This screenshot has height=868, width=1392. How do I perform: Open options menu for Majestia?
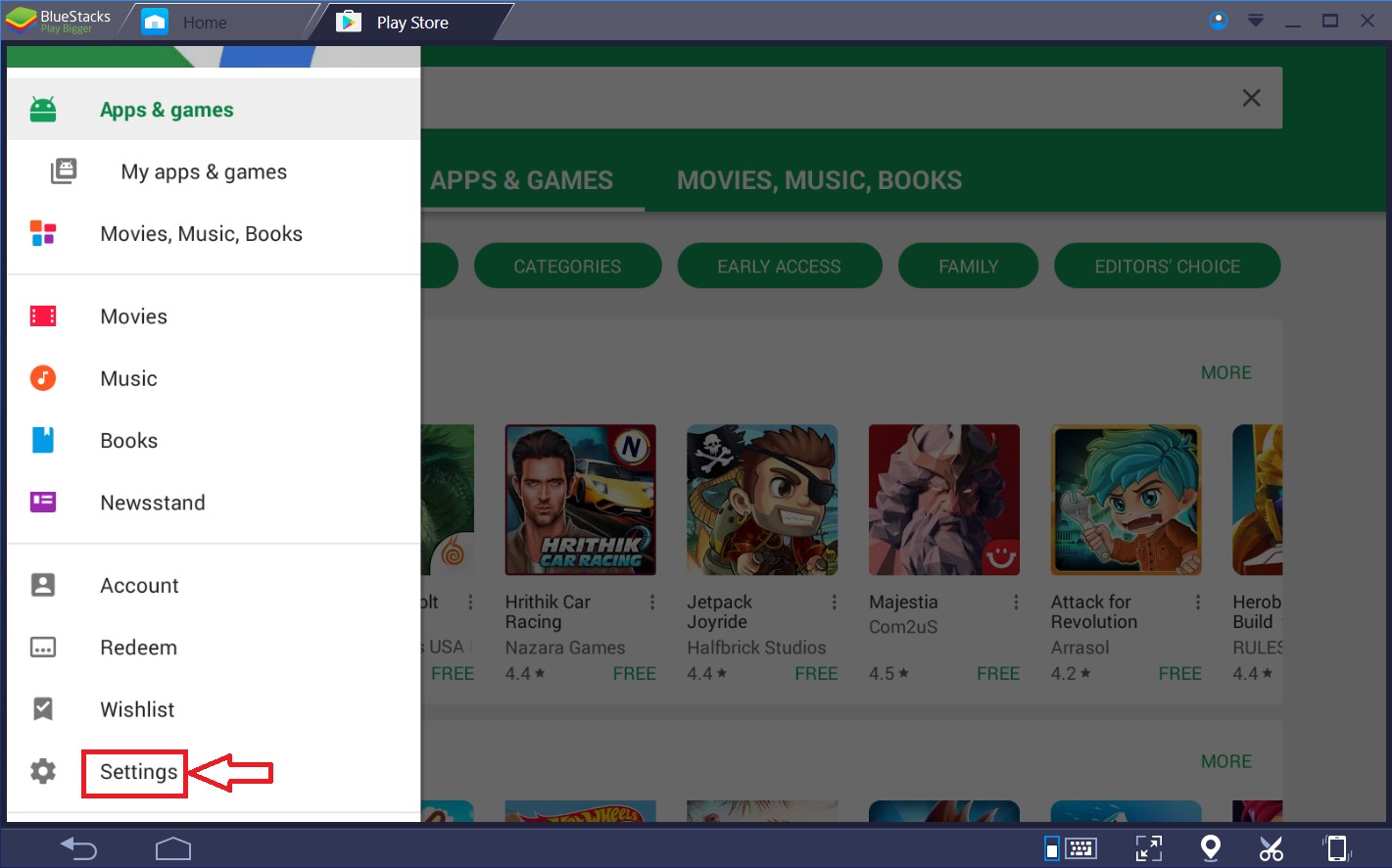point(1016,603)
